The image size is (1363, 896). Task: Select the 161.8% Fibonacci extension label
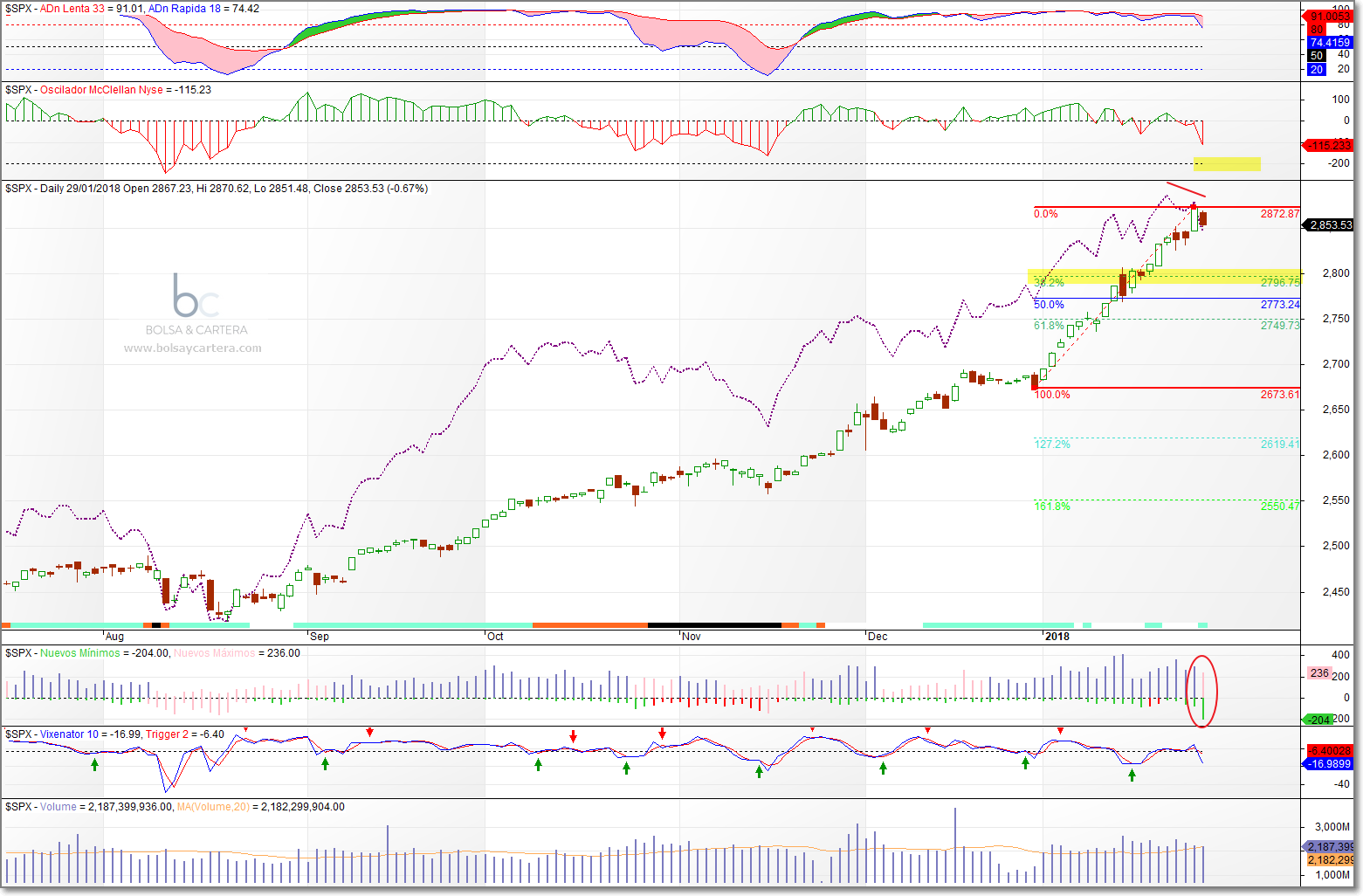tap(1051, 507)
